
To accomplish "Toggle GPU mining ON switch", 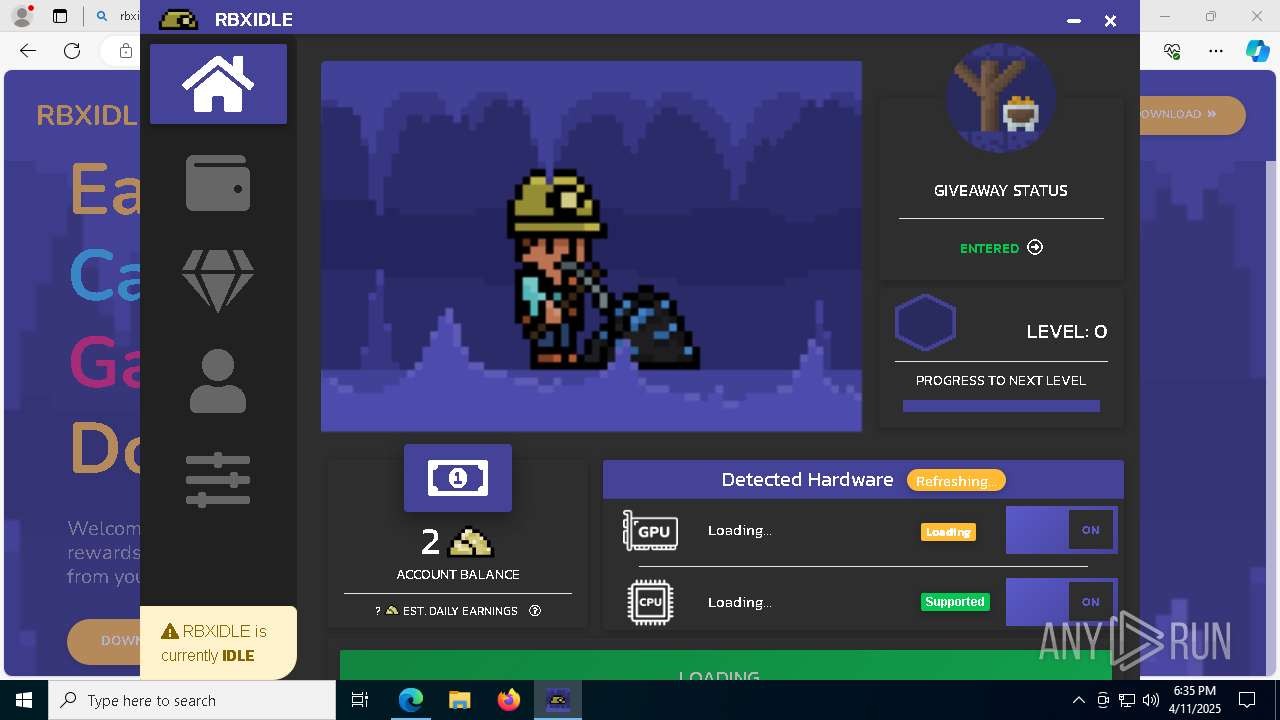I will [x=1061, y=530].
